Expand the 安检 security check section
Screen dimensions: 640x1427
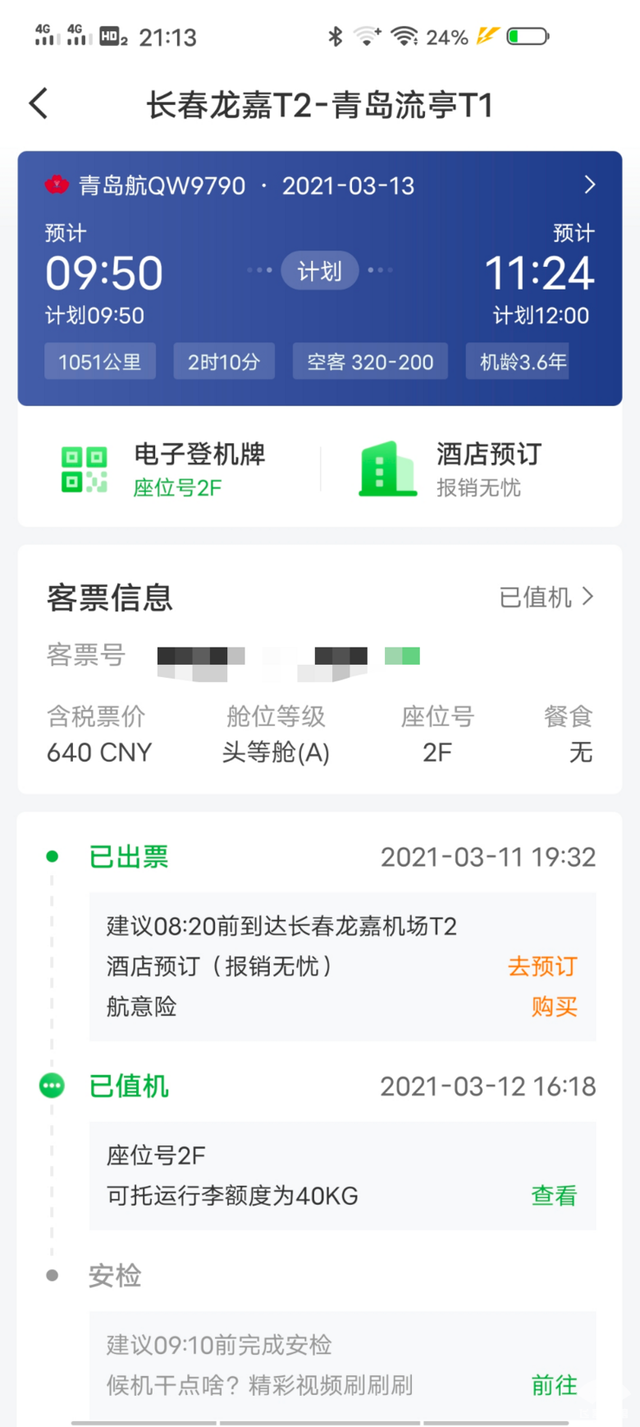(115, 1275)
